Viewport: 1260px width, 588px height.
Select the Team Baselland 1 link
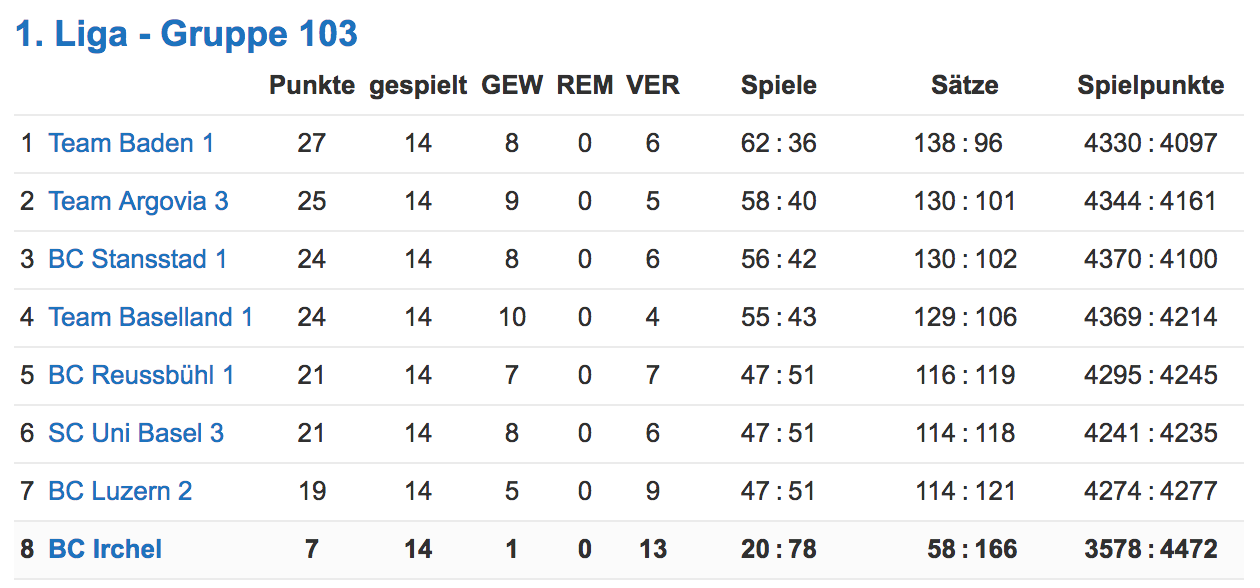click(150, 317)
